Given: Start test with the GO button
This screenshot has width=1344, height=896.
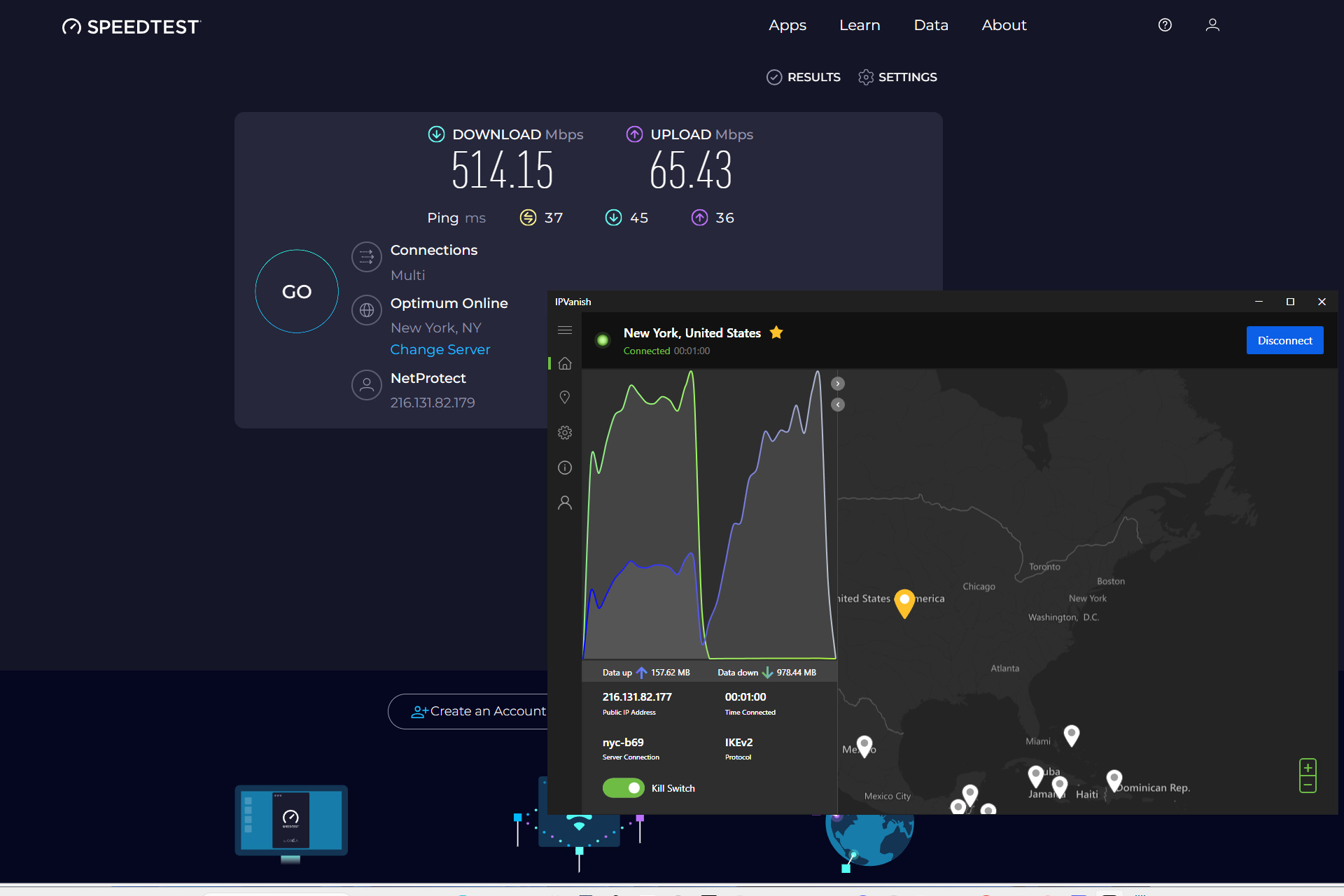Looking at the screenshot, I should 297,291.
